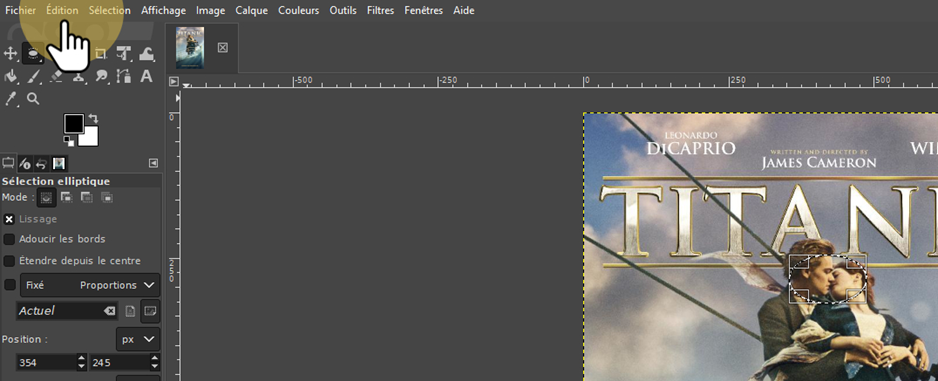Open the image menu button at ruler corner

174,81
